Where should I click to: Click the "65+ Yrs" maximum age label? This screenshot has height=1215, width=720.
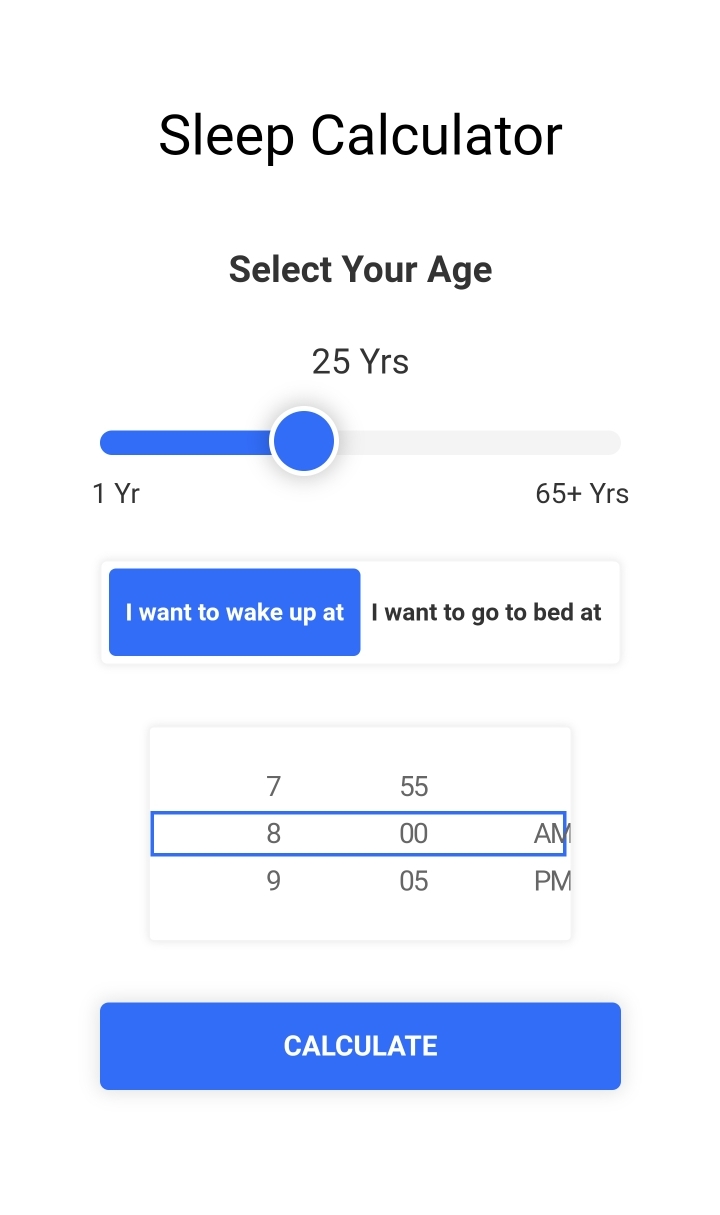(x=582, y=493)
